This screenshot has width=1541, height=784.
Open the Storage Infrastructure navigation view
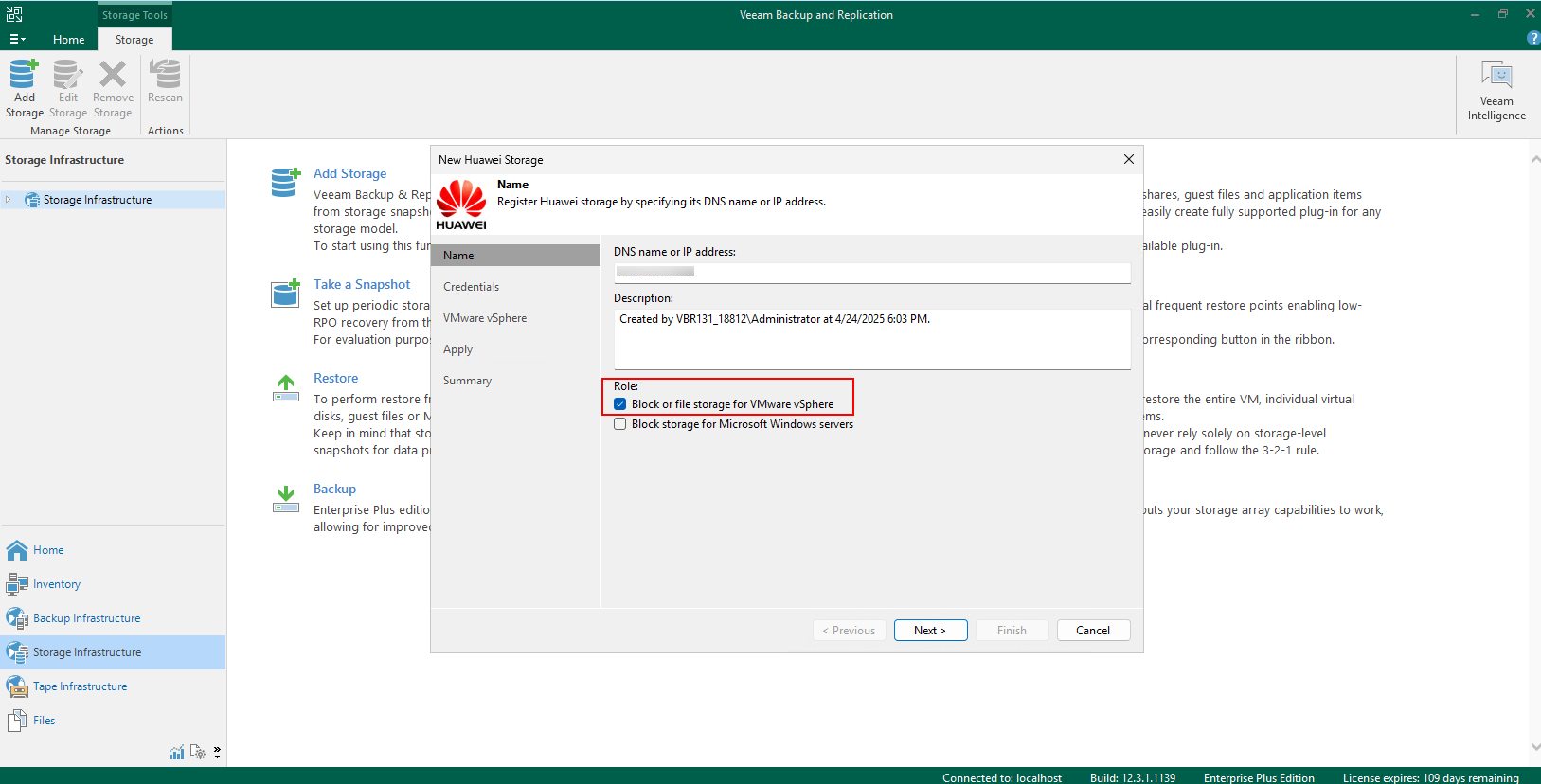[113, 652]
